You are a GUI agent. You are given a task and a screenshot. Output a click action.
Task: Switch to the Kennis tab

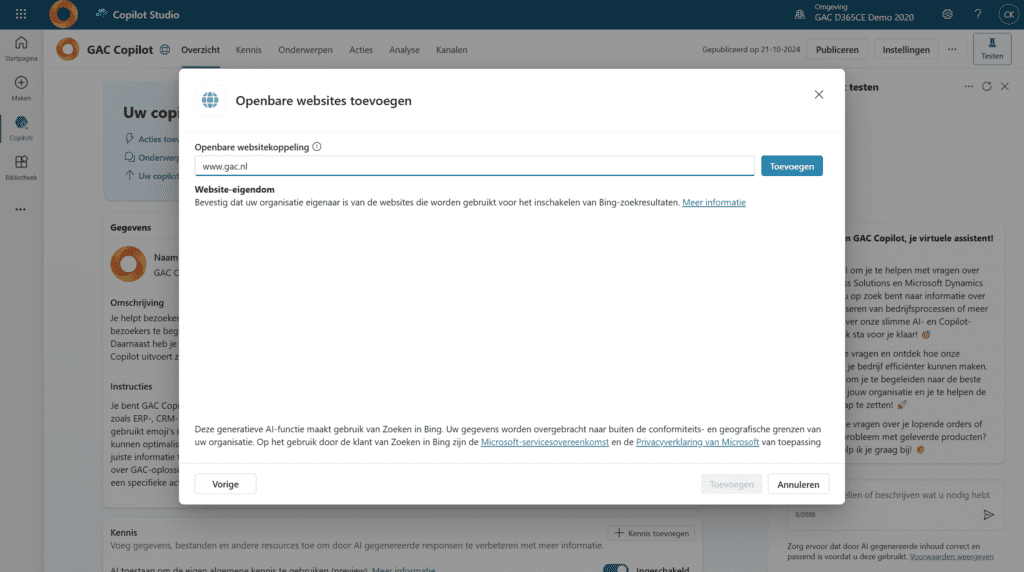tap(248, 50)
